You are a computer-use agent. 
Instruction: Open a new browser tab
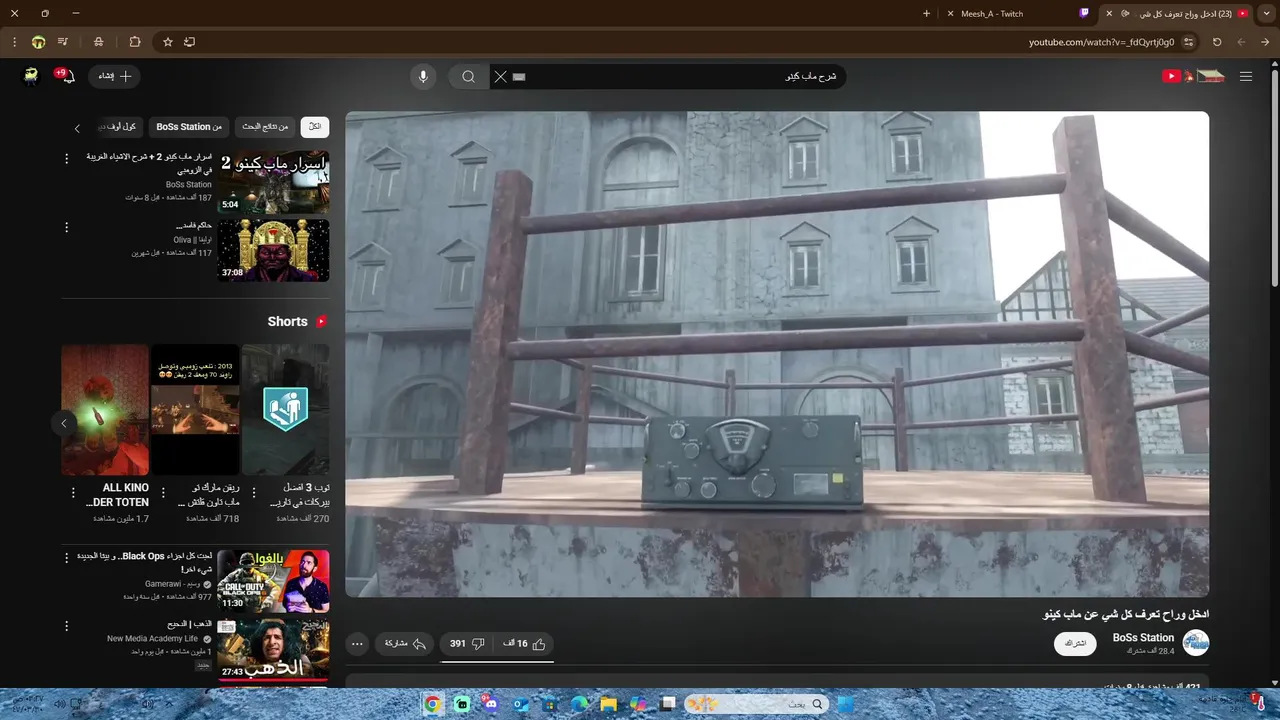pyautogui.click(x=926, y=14)
